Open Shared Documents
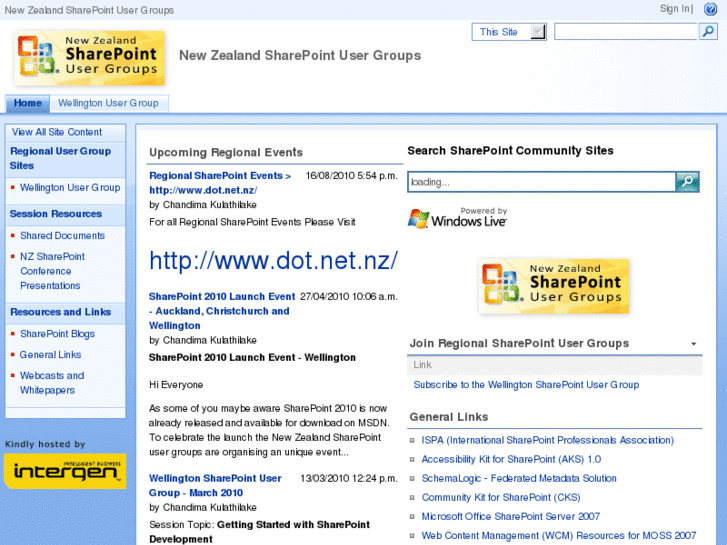Screen dimensions: 727x545 pos(63,236)
